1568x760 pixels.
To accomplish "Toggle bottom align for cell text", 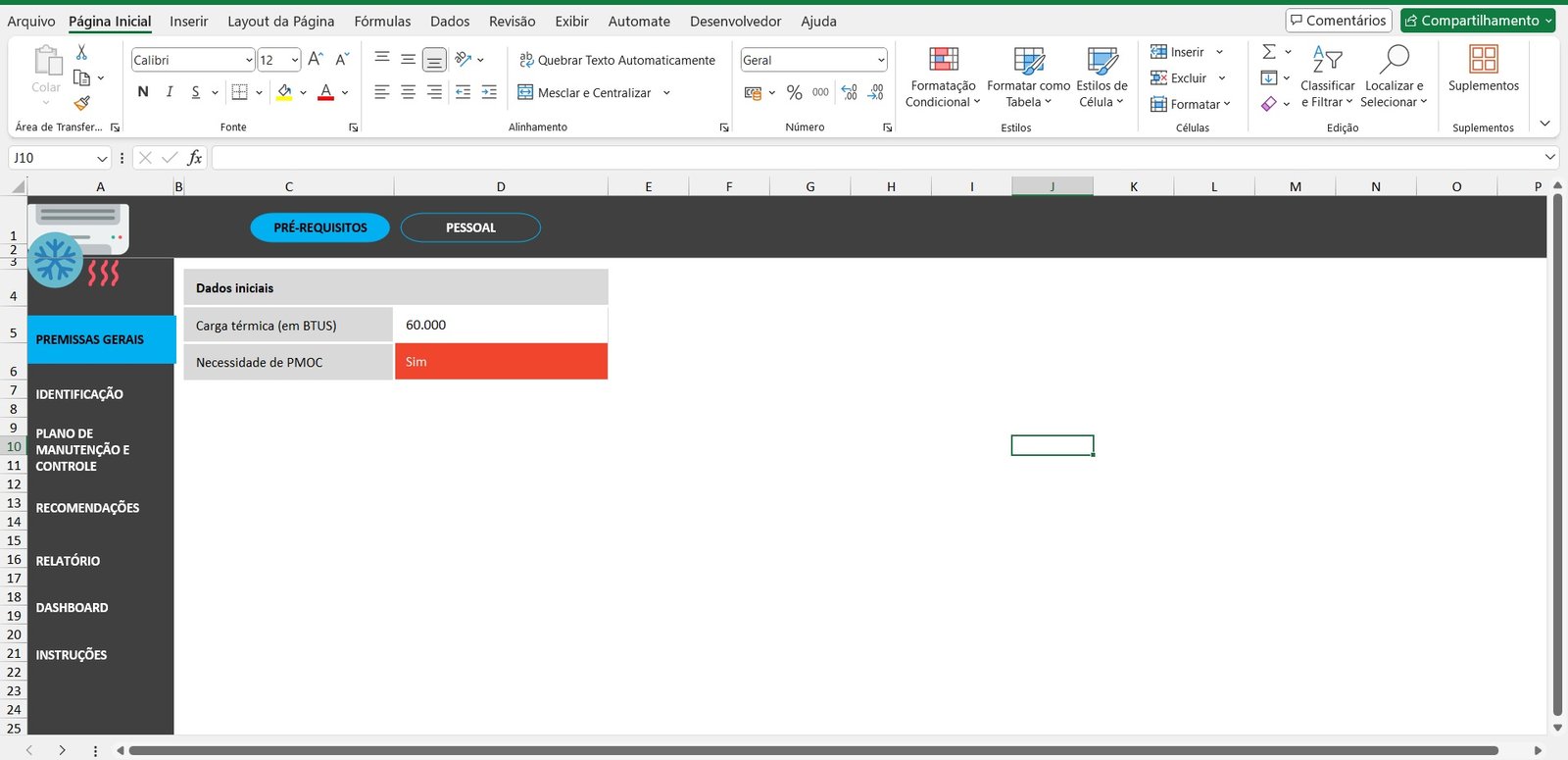I will pos(434,60).
